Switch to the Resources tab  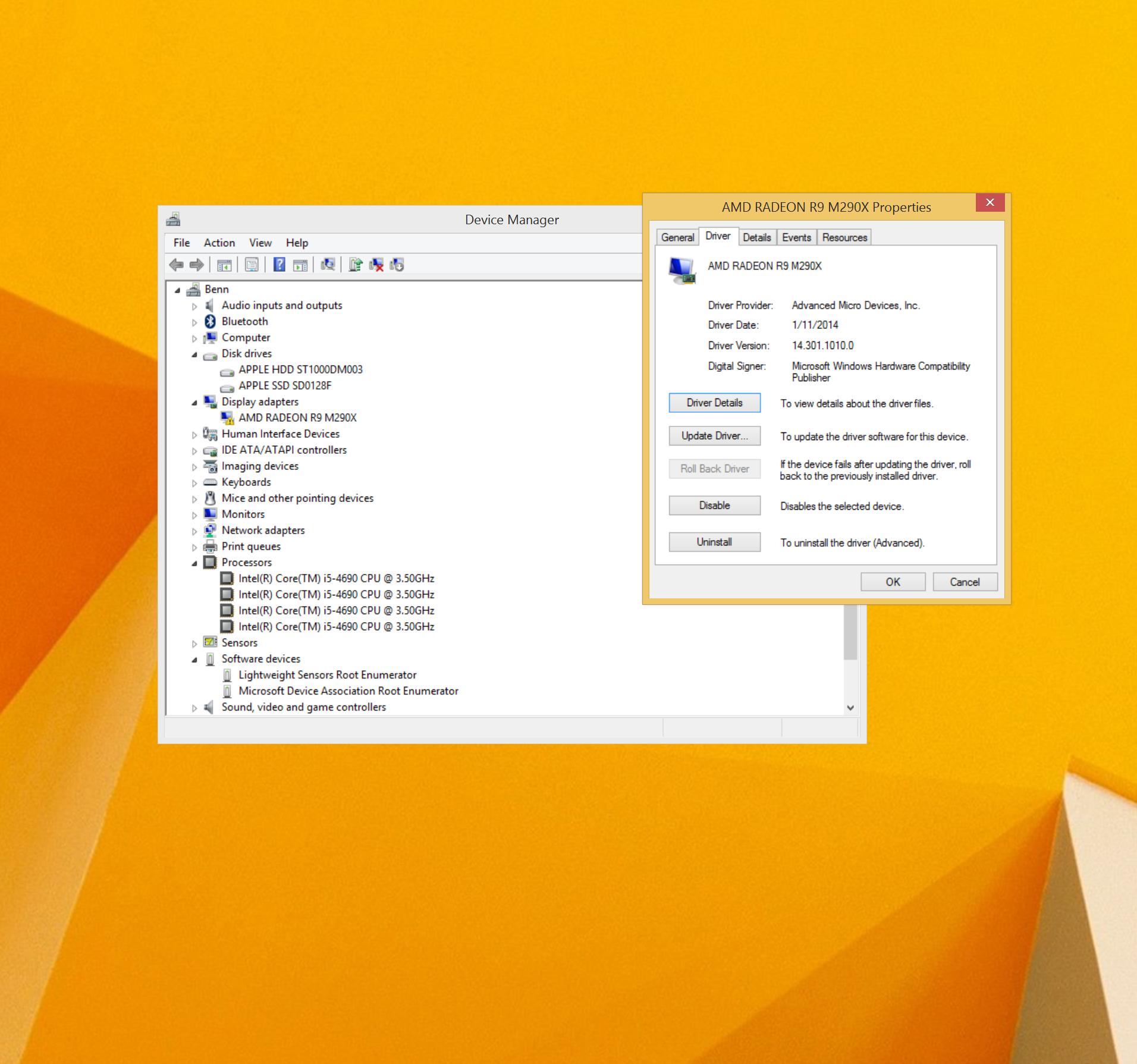click(844, 237)
